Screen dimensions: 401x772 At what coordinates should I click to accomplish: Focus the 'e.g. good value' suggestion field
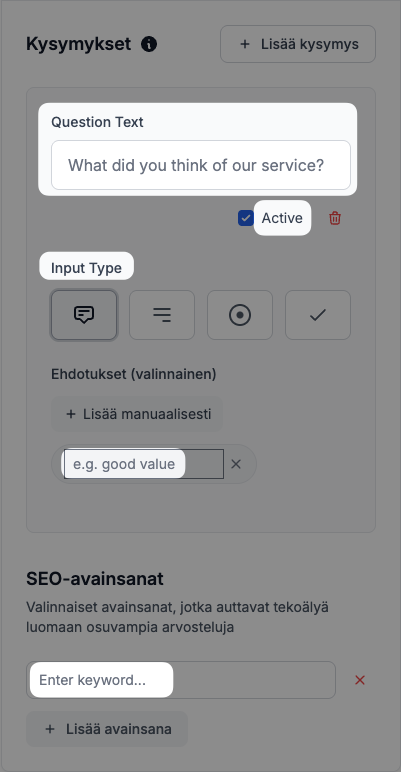[x=144, y=464]
